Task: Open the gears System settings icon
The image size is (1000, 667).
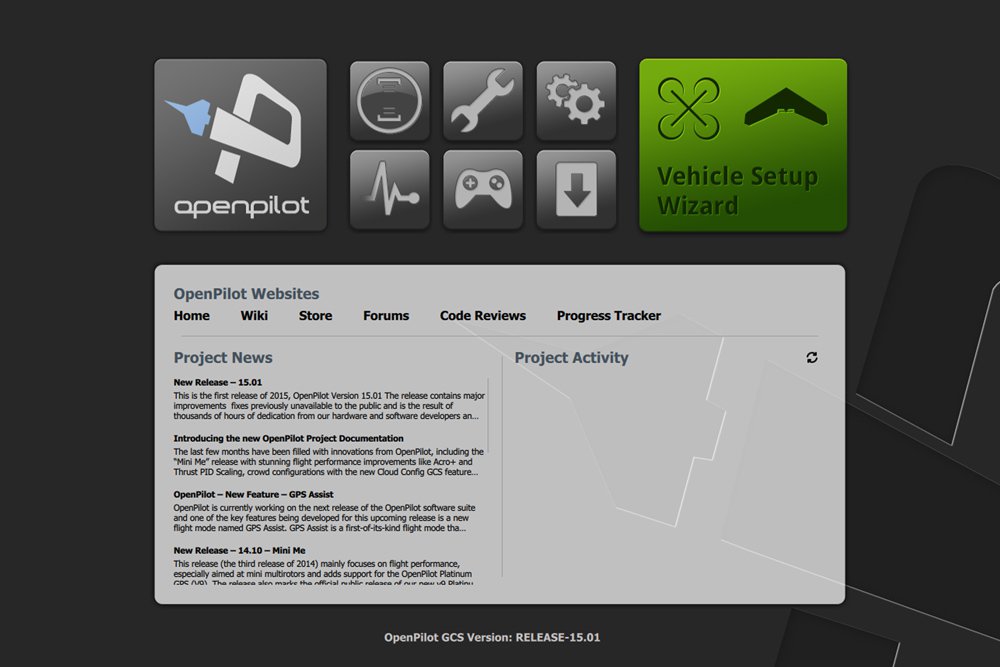Action: (576, 101)
